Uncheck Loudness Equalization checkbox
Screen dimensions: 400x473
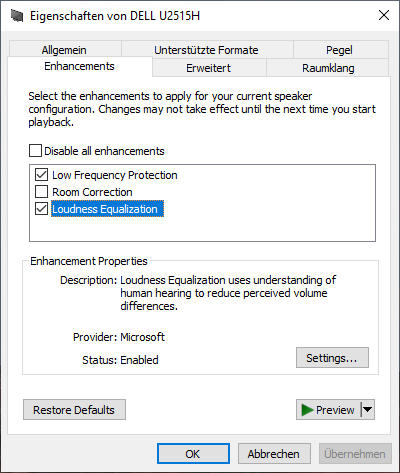(41, 209)
